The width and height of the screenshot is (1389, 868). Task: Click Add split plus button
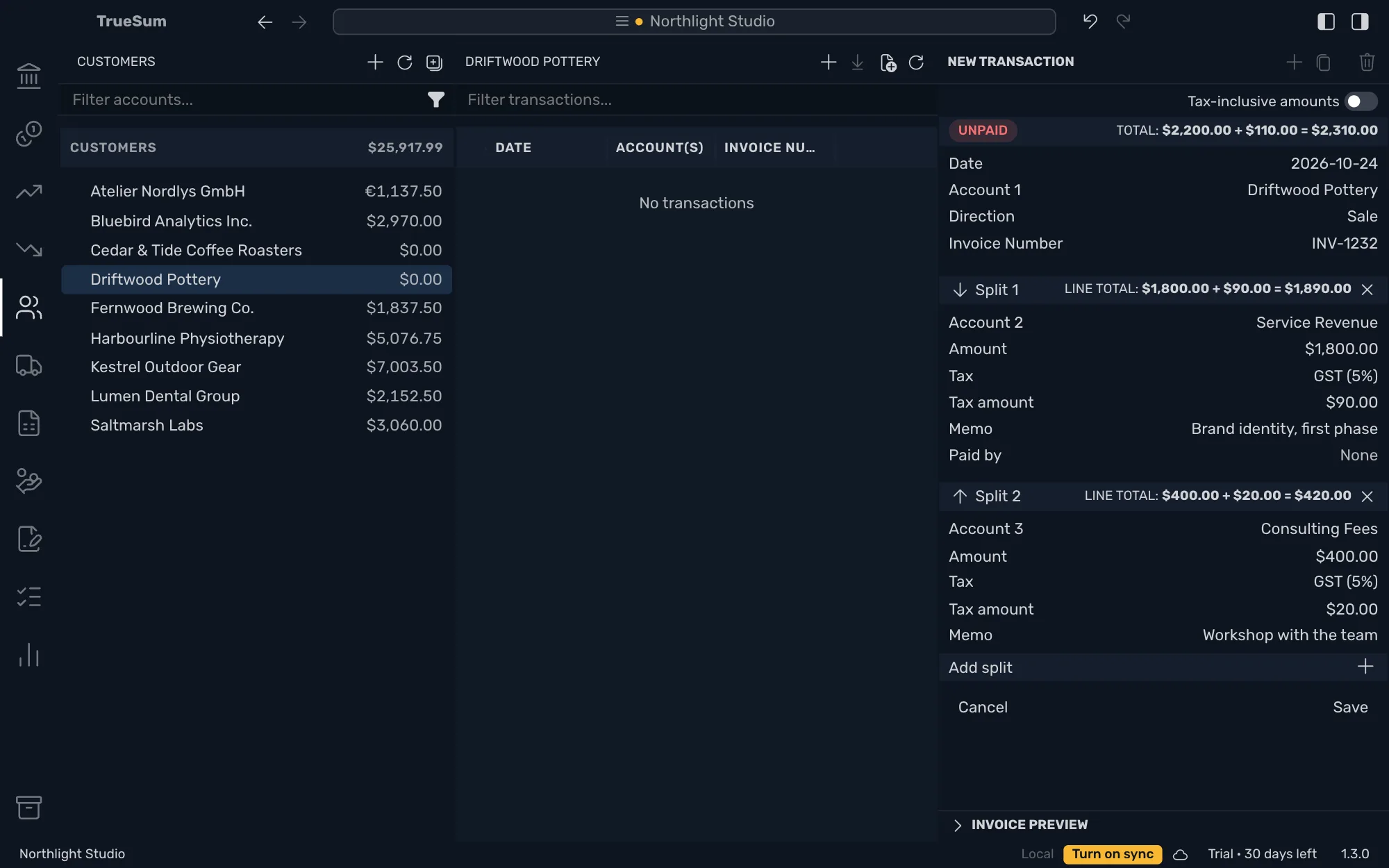1365,667
